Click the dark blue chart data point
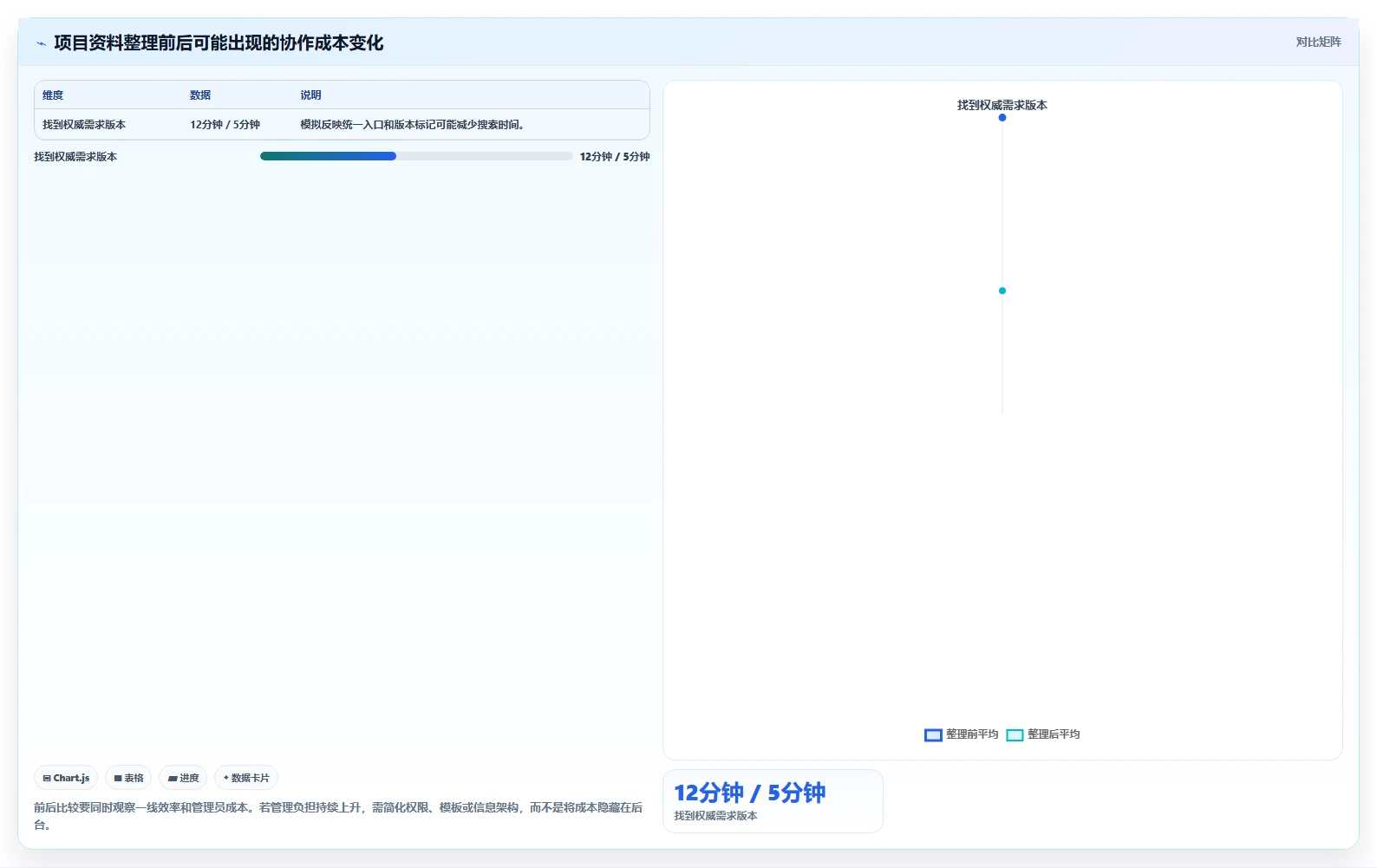The height and width of the screenshot is (868, 1377). pos(1002,118)
